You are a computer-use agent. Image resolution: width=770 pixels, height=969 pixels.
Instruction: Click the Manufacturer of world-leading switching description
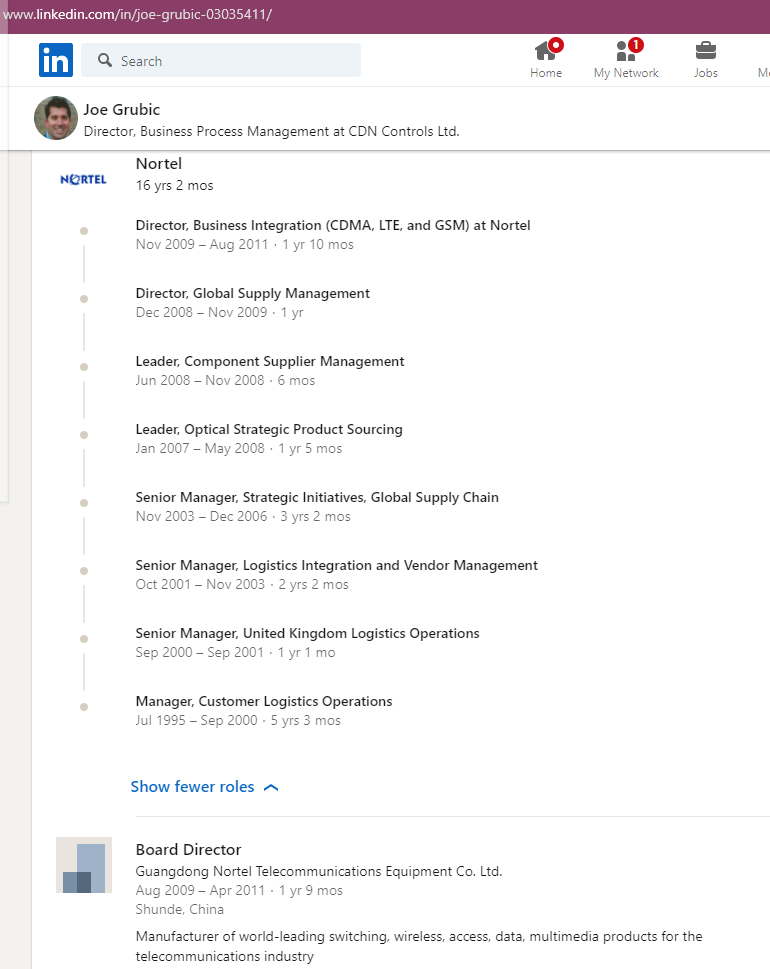click(x=419, y=946)
